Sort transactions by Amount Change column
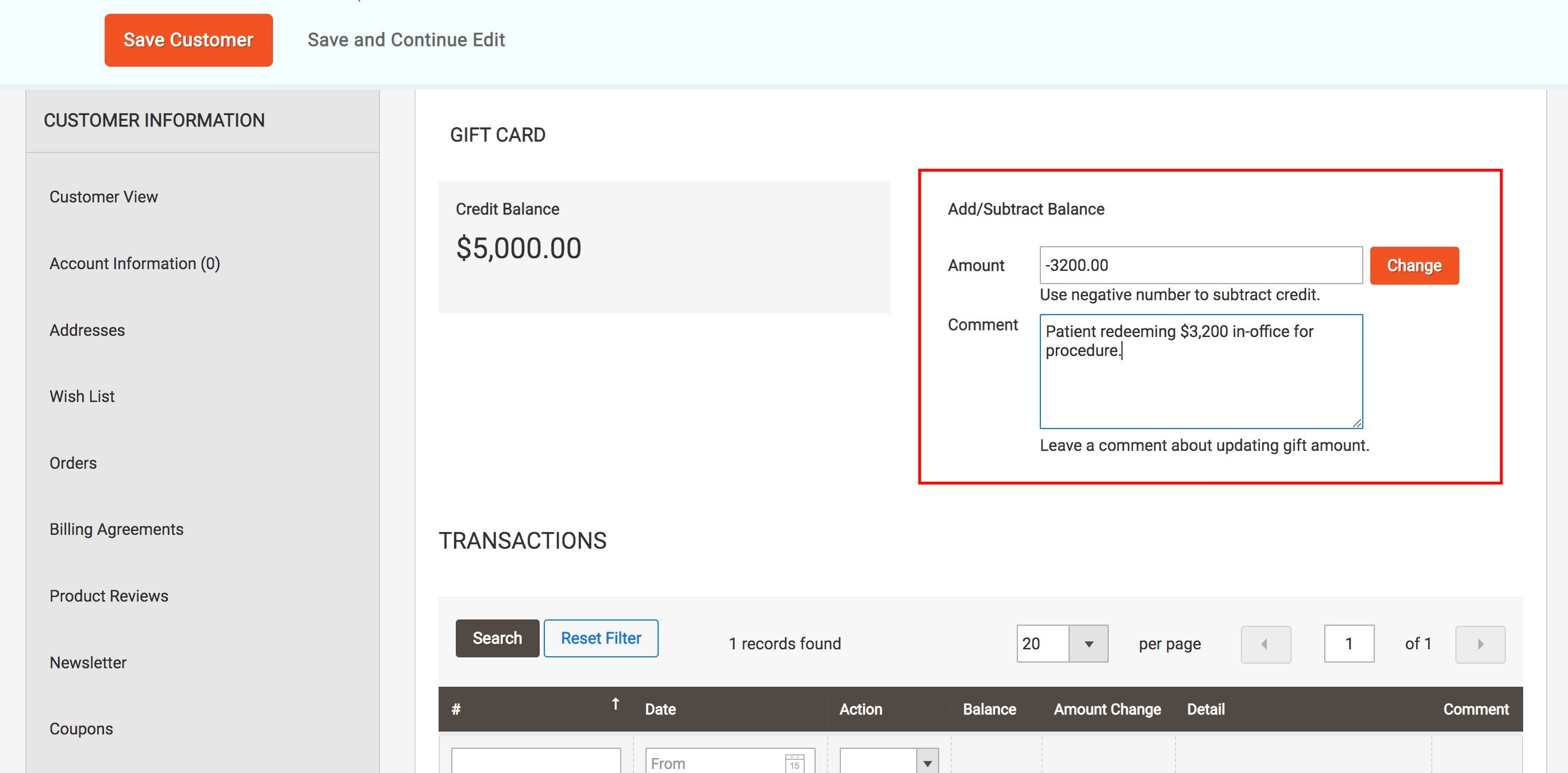Viewport: 1568px width, 773px height. pyautogui.click(x=1107, y=709)
